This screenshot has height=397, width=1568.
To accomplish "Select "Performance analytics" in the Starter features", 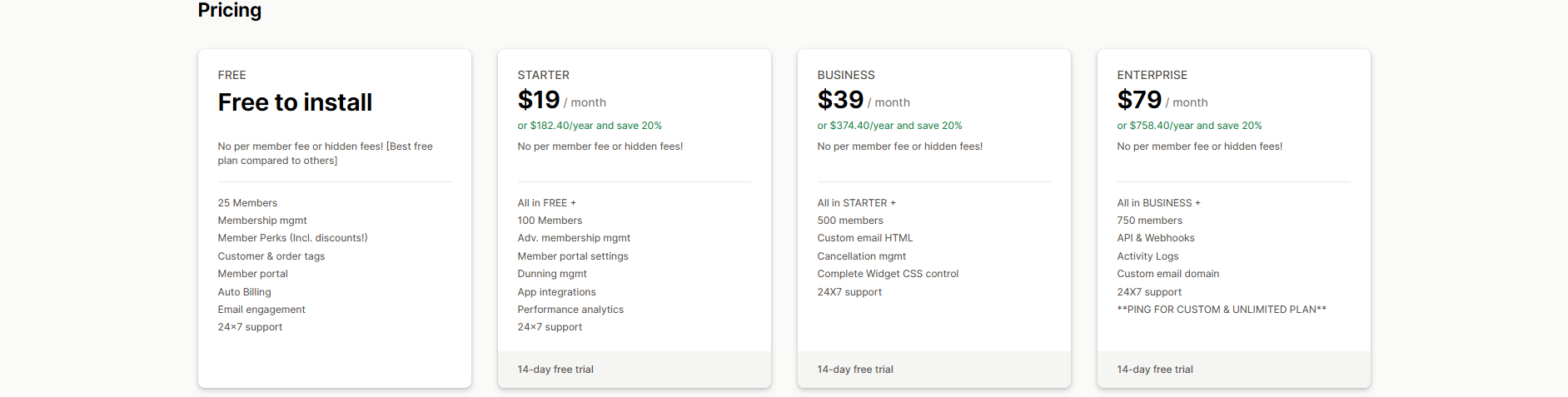I will [x=570, y=310].
